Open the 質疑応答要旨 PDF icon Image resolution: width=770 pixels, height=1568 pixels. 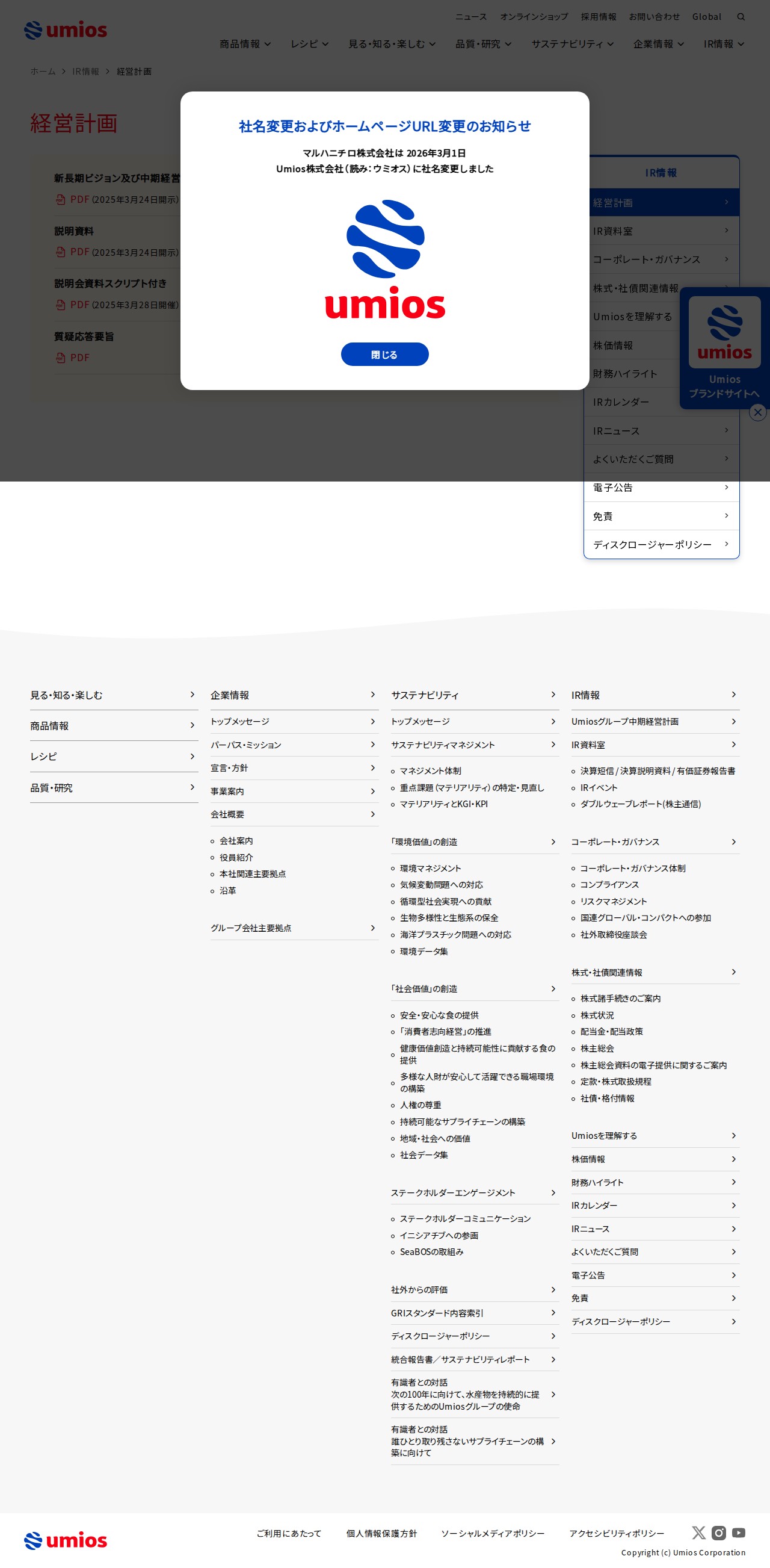pos(61,358)
